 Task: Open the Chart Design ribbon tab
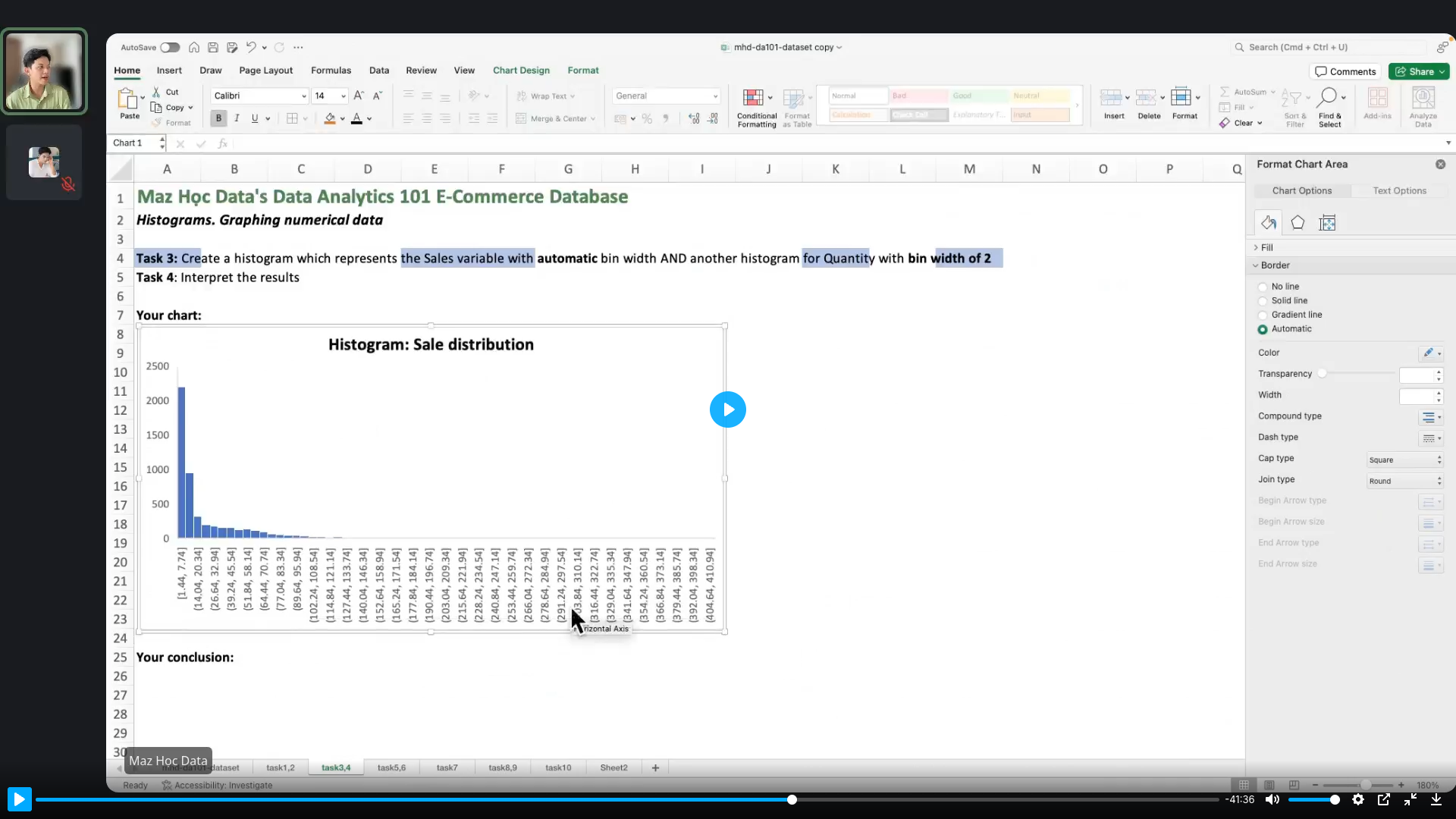tap(521, 71)
